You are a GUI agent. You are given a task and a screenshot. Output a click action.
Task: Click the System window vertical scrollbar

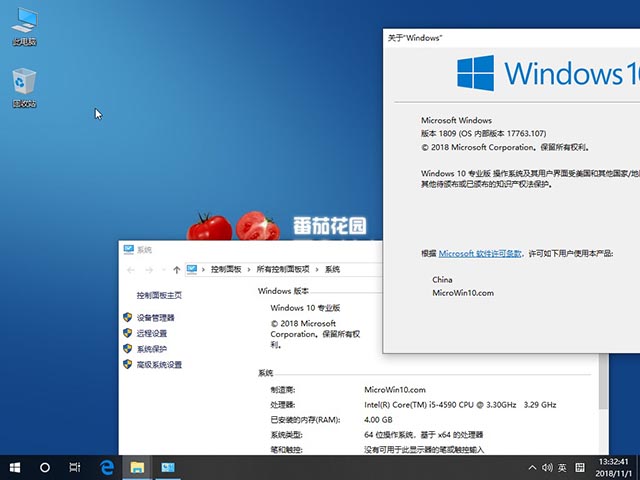(603, 381)
